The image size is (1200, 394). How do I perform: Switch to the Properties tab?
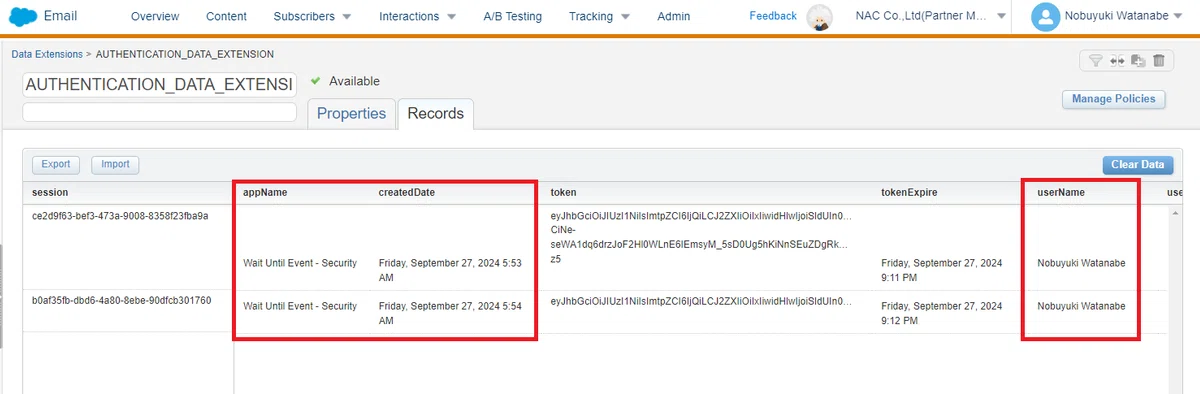(351, 113)
